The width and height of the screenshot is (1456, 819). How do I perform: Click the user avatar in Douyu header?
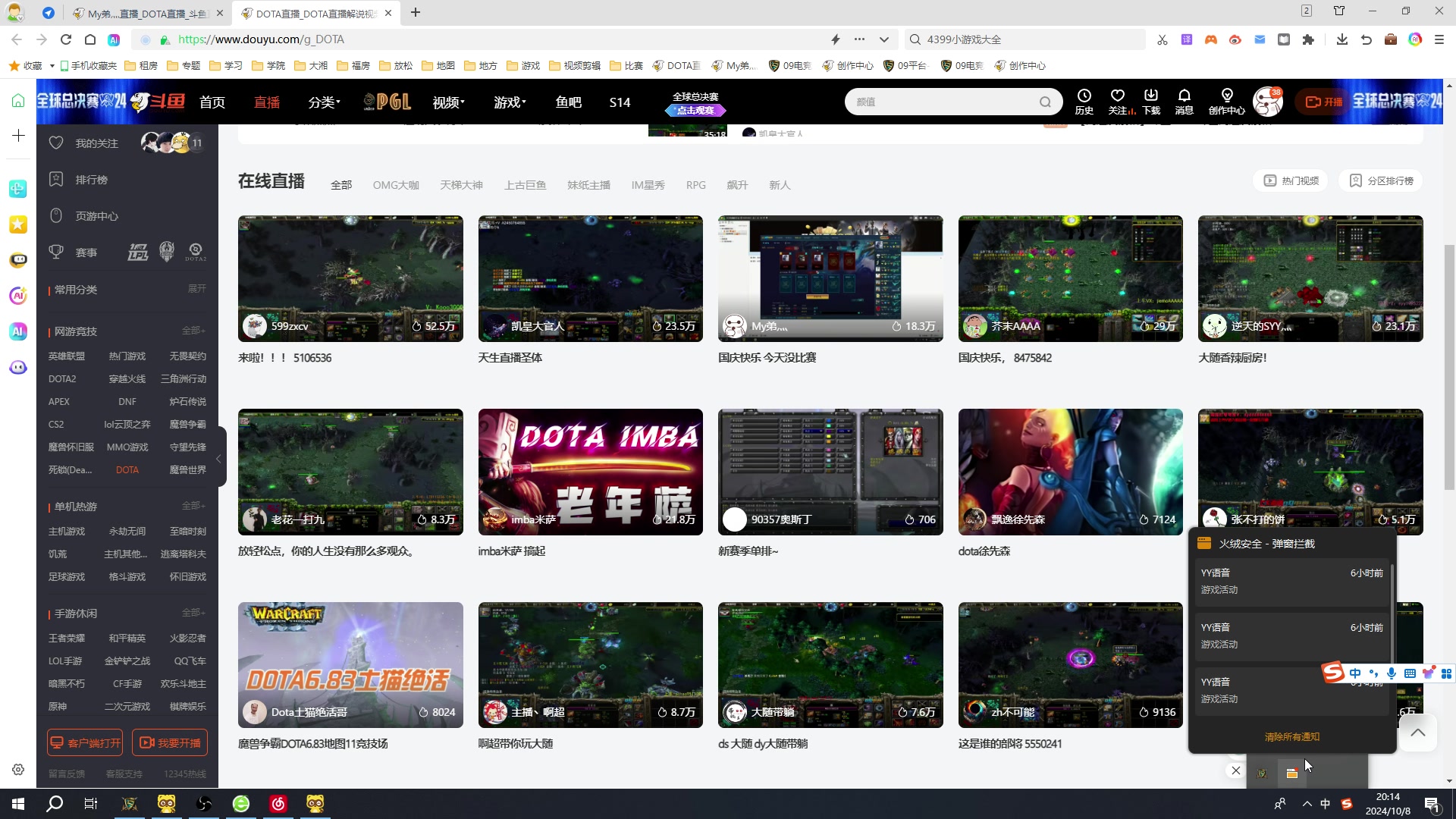(x=1267, y=102)
